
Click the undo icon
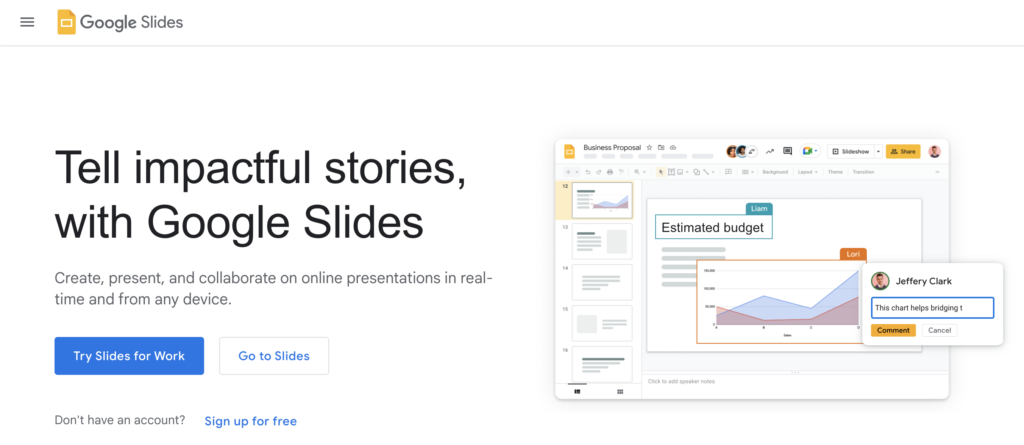pyautogui.click(x=588, y=172)
